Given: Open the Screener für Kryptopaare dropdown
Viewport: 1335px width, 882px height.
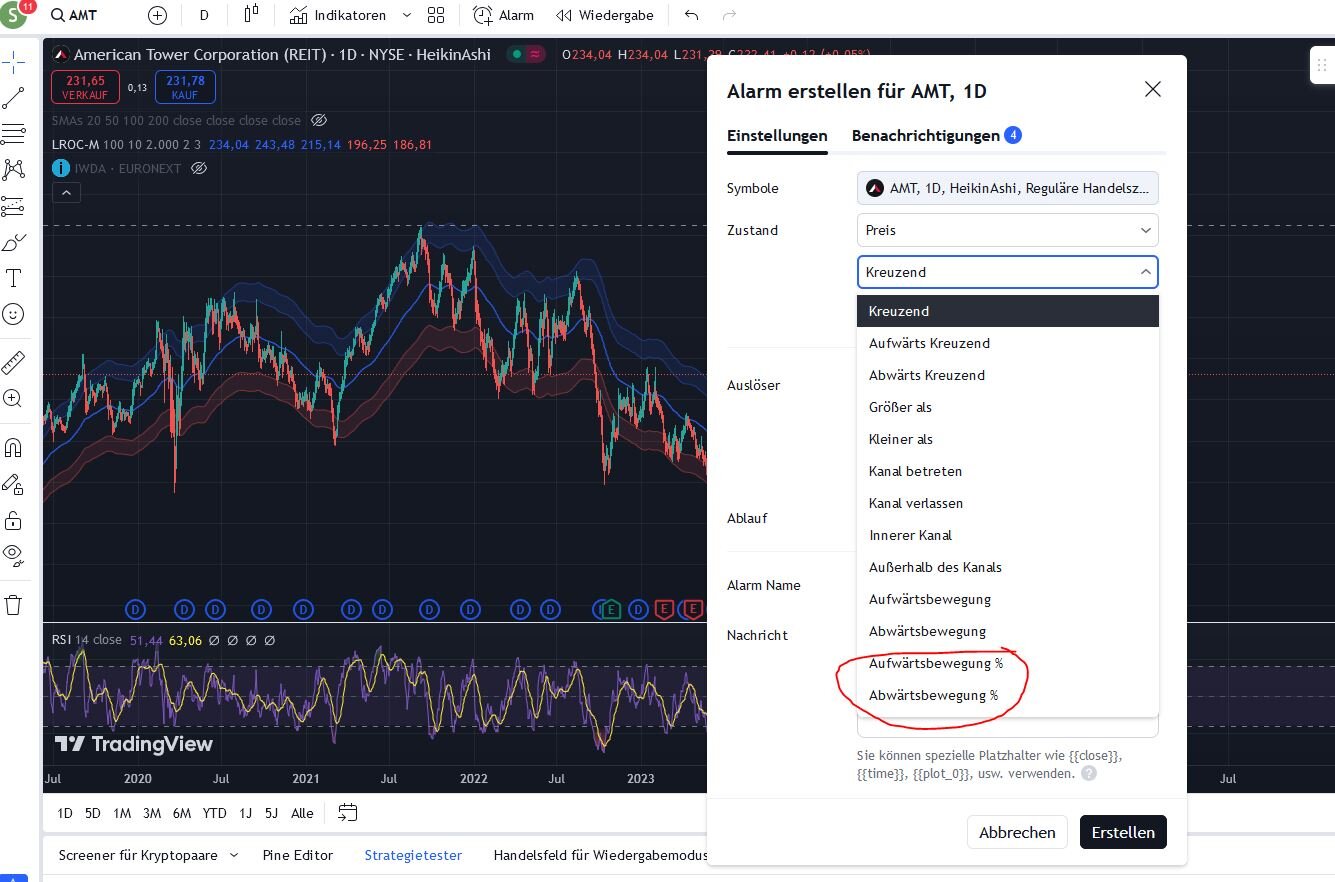Looking at the screenshot, I should pyautogui.click(x=148, y=855).
